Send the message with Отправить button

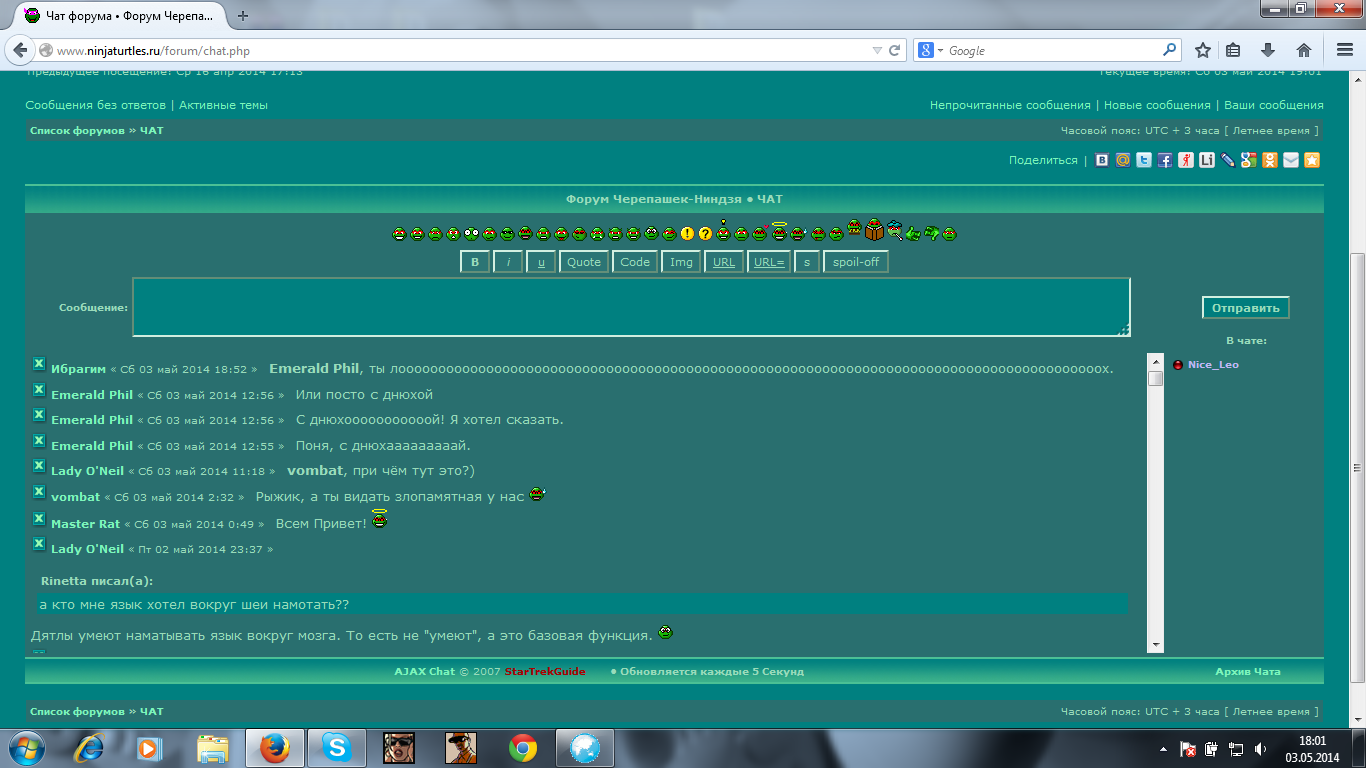pos(1245,308)
